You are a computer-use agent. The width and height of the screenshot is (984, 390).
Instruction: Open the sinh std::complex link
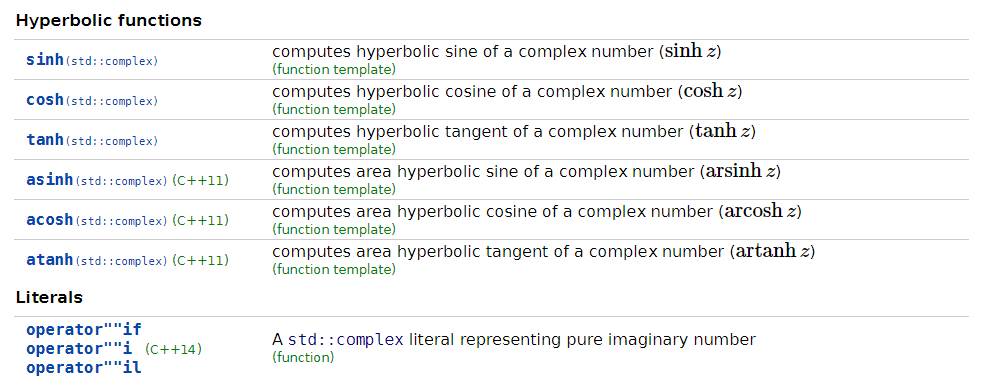[x=92, y=60]
